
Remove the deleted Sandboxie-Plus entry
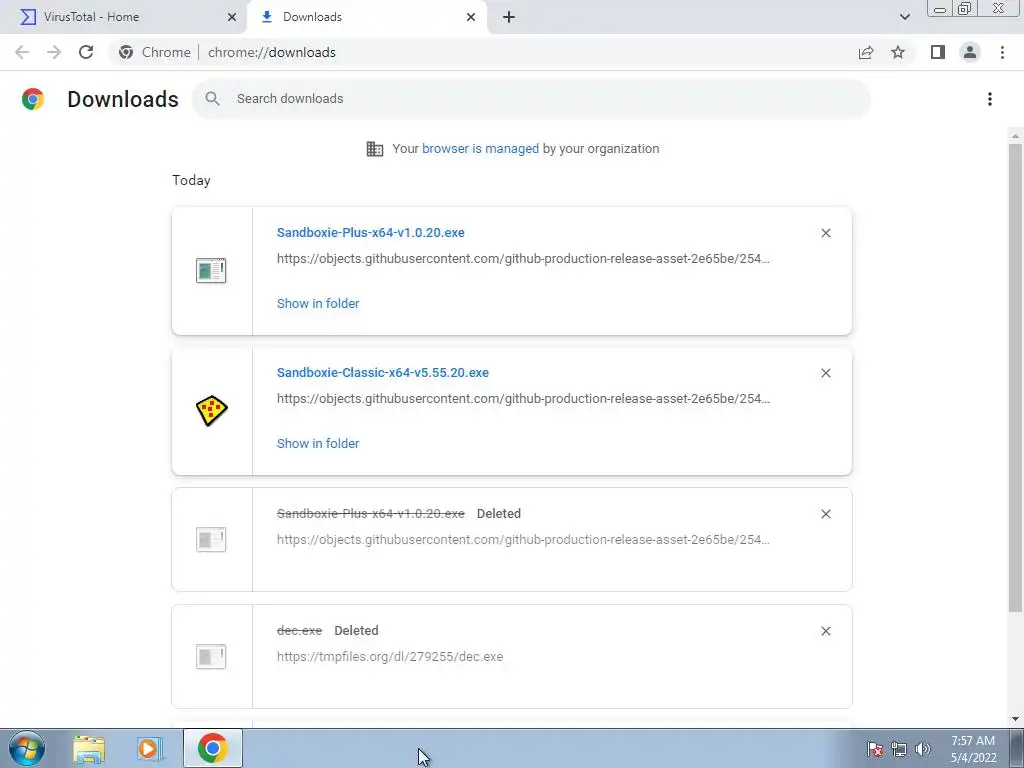[x=825, y=514]
